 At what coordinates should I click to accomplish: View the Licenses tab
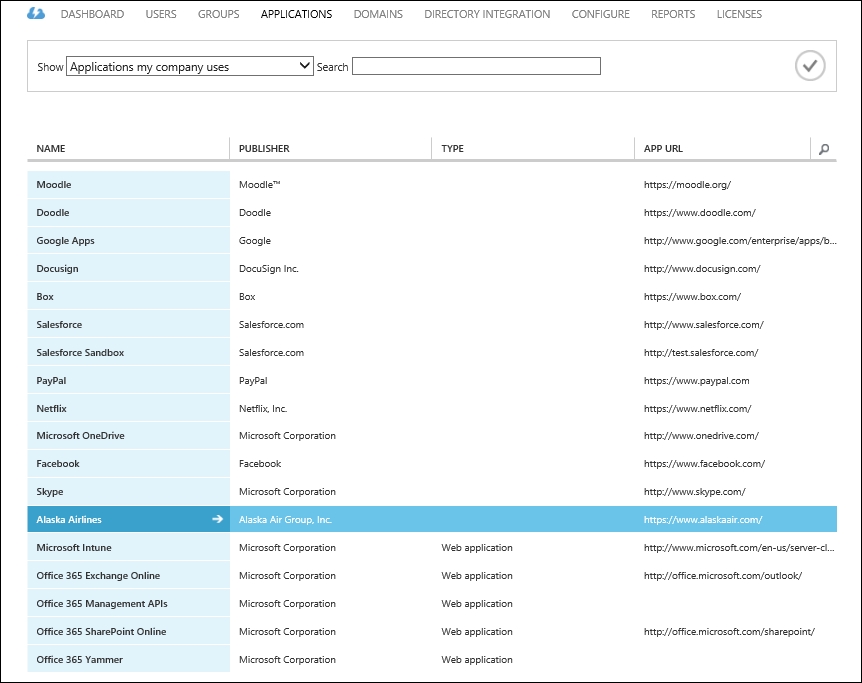point(739,14)
